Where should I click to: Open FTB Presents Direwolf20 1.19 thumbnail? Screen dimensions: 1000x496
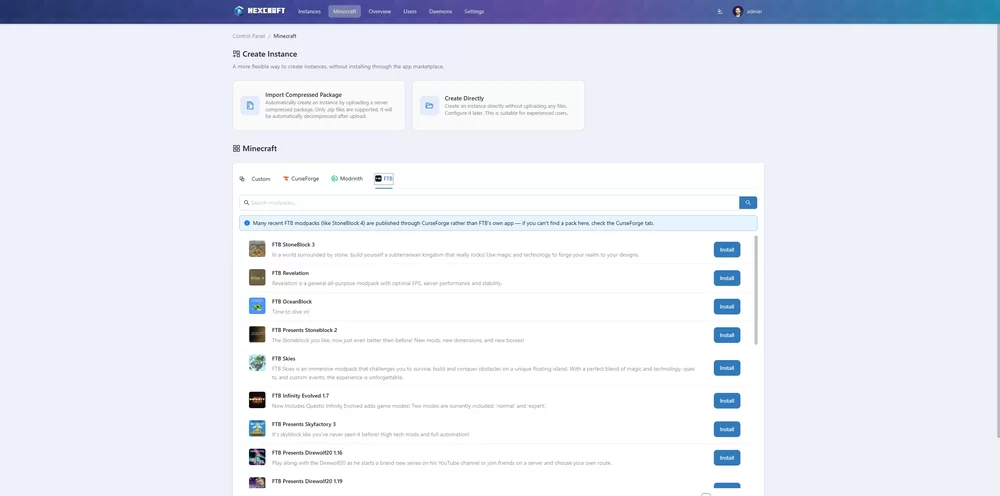[x=257, y=483]
